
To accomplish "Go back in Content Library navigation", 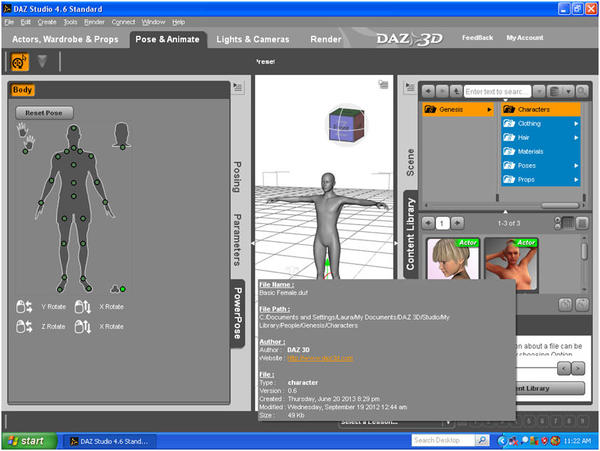I will click(x=428, y=91).
